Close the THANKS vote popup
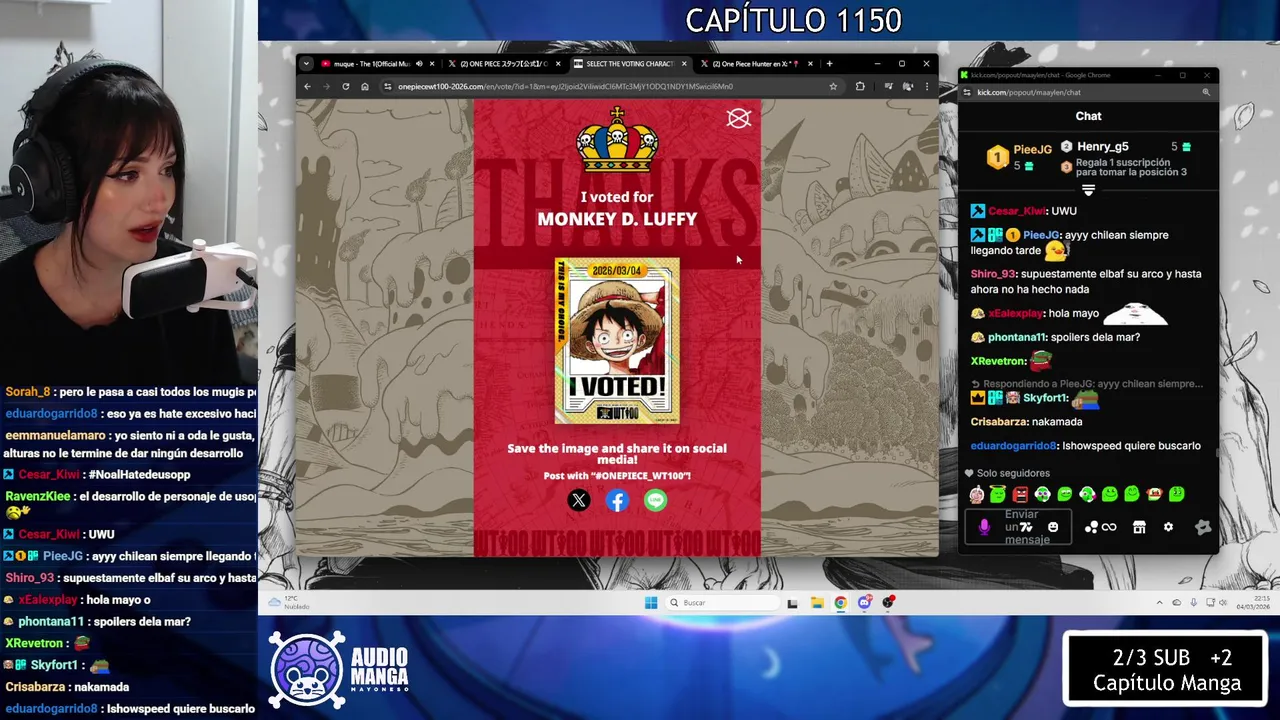 tap(738, 119)
